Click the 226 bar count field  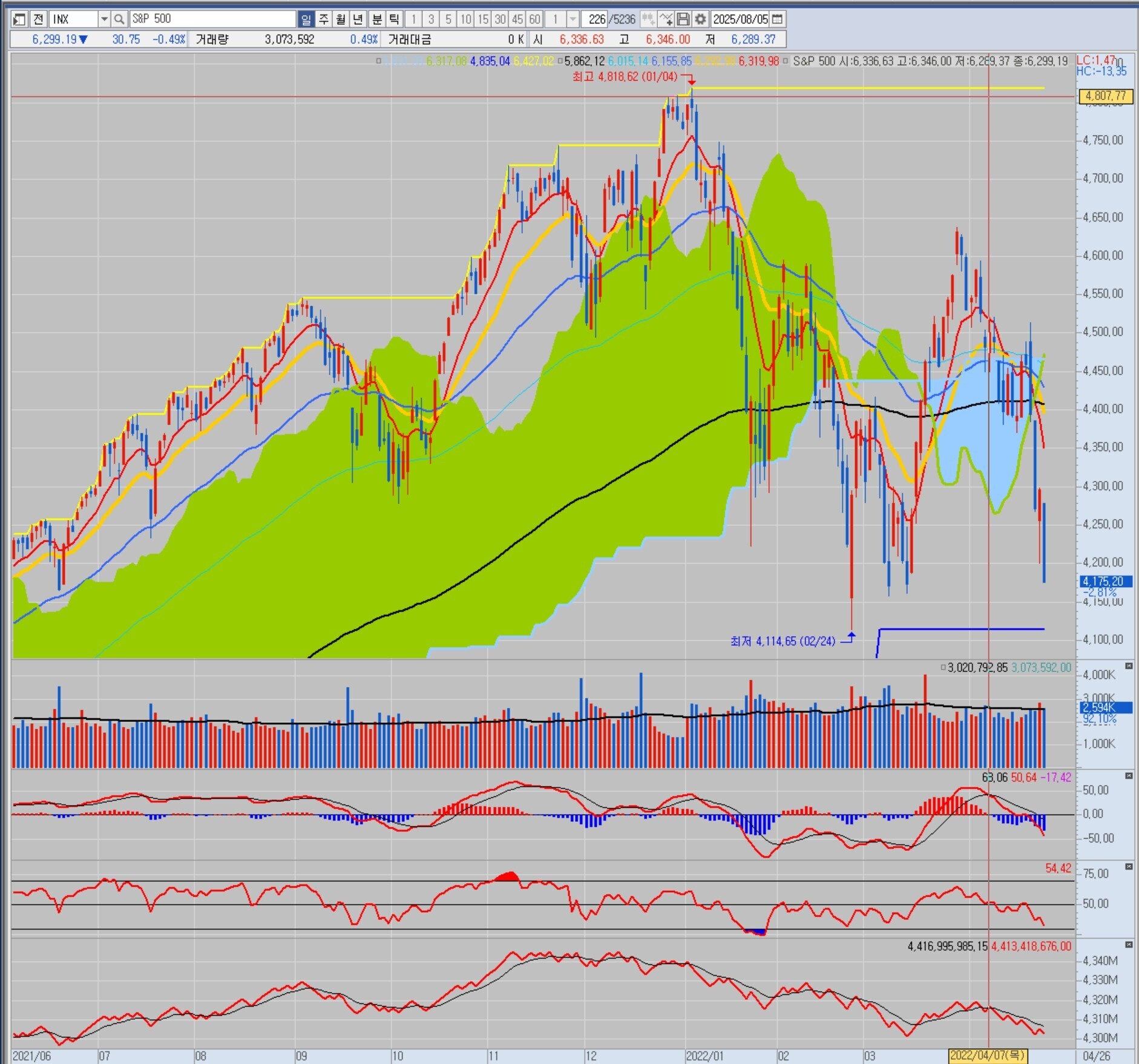tap(596, 19)
